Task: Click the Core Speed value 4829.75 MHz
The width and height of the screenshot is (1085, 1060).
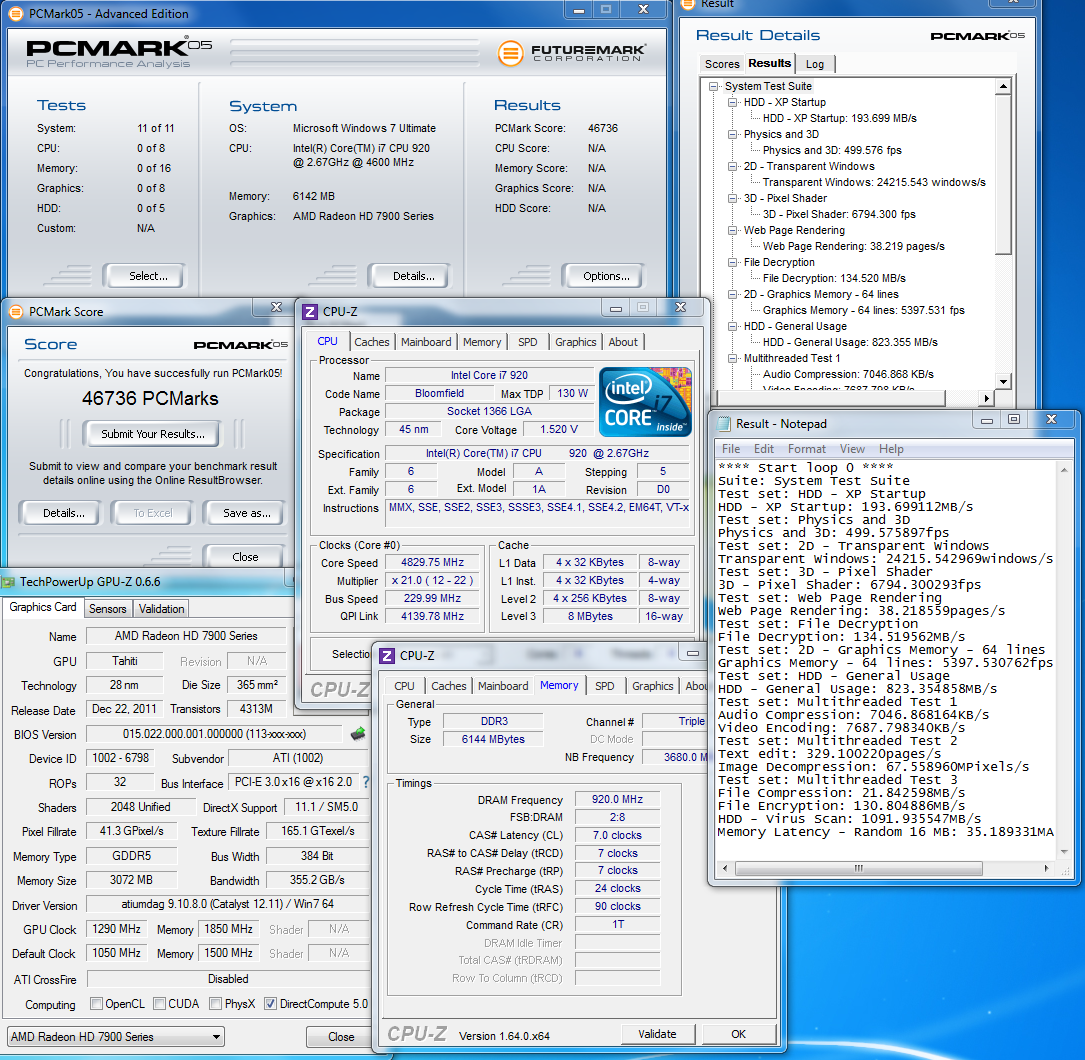Action: click(x=432, y=563)
